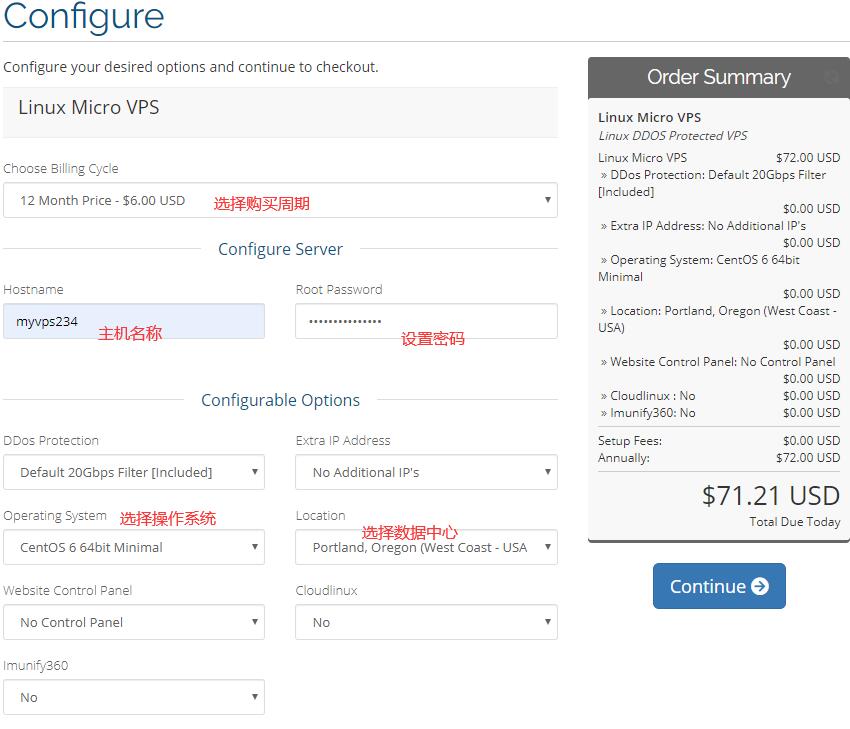Click the Billing Cycle dropdown arrow
The height and width of the screenshot is (729, 850).
click(548, 200)
